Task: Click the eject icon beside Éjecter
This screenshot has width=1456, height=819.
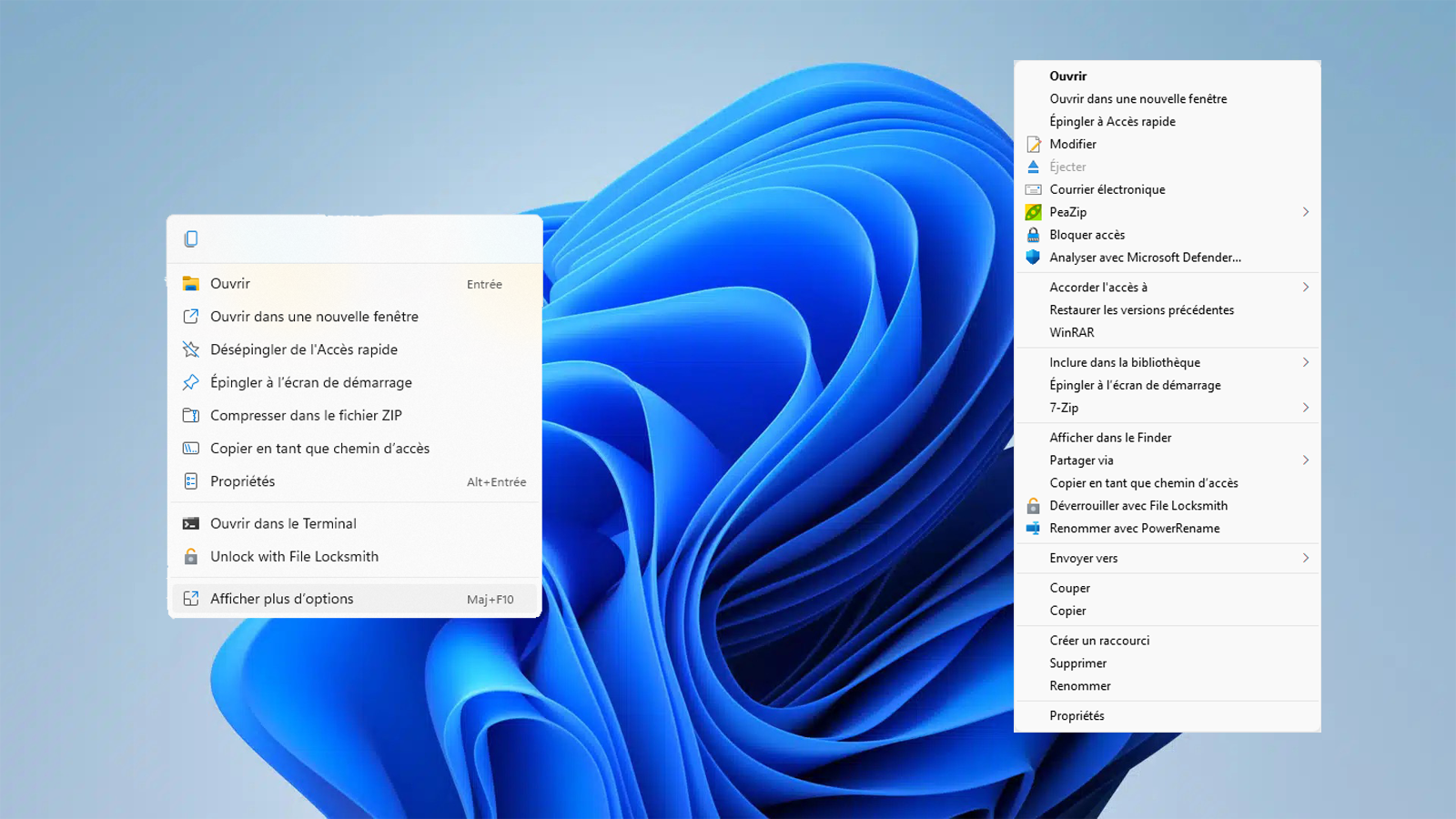Action: pyautogui.click(x=1034, y=167)
